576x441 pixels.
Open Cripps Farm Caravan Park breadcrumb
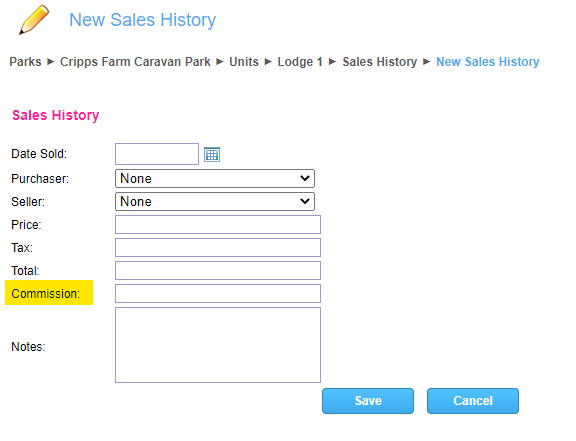coord(135,62)
